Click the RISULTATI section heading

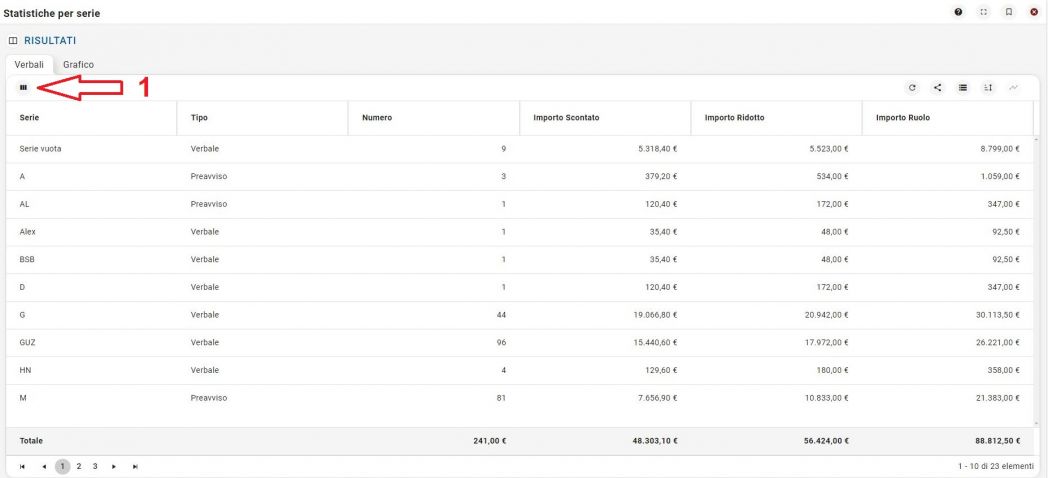pos(50,41)
